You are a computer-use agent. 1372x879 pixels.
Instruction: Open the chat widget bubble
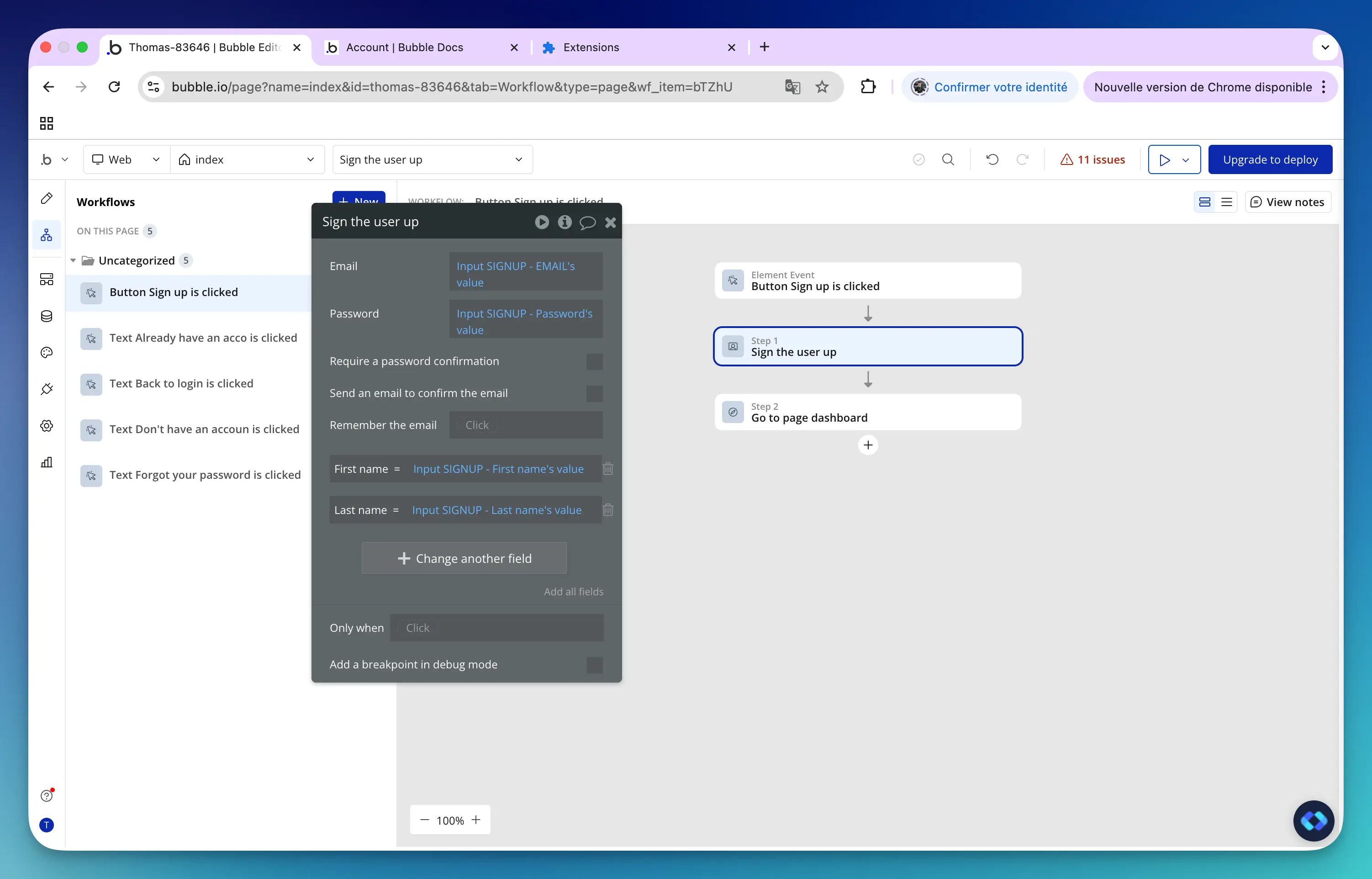pos(1313,821)
